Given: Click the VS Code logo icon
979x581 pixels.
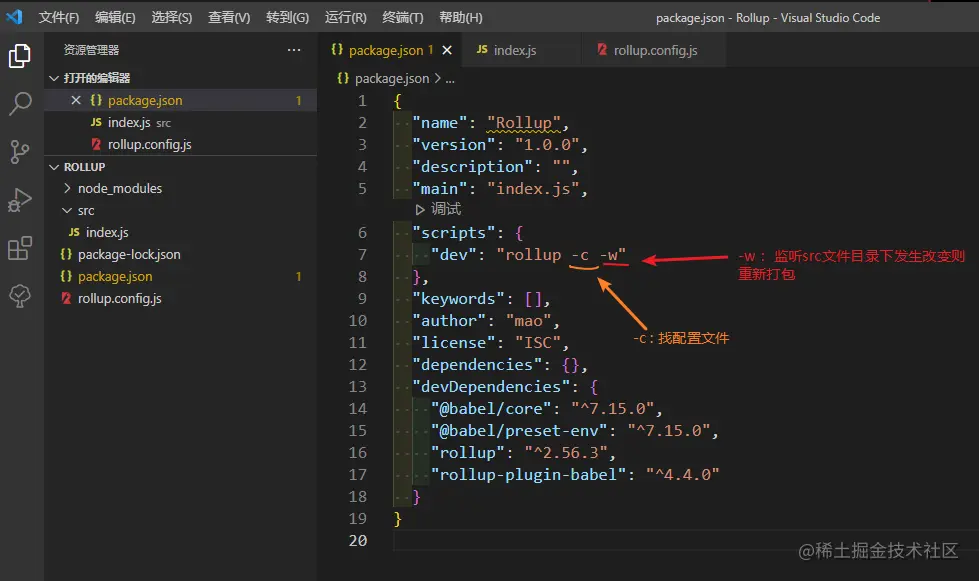Looking at the screenshot, I should 14,17.
